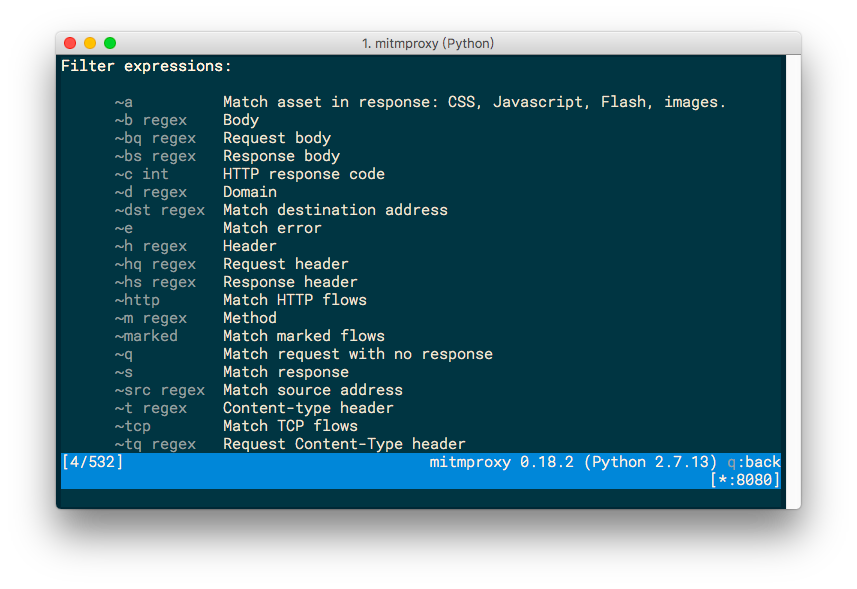
Task: Click the '~q' filter expression
Action: coord(124,355)
